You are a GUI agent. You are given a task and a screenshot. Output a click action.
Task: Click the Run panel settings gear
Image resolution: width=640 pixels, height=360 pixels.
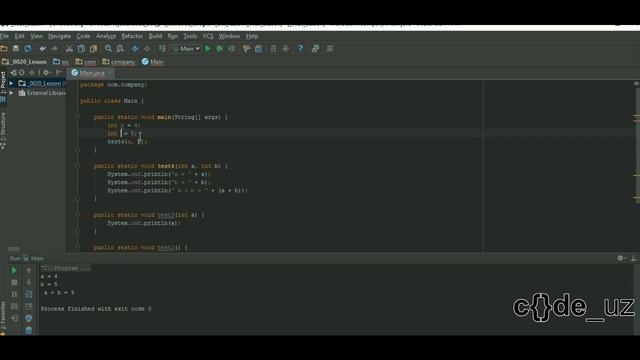pyautogui.click(x=621, y=258)
